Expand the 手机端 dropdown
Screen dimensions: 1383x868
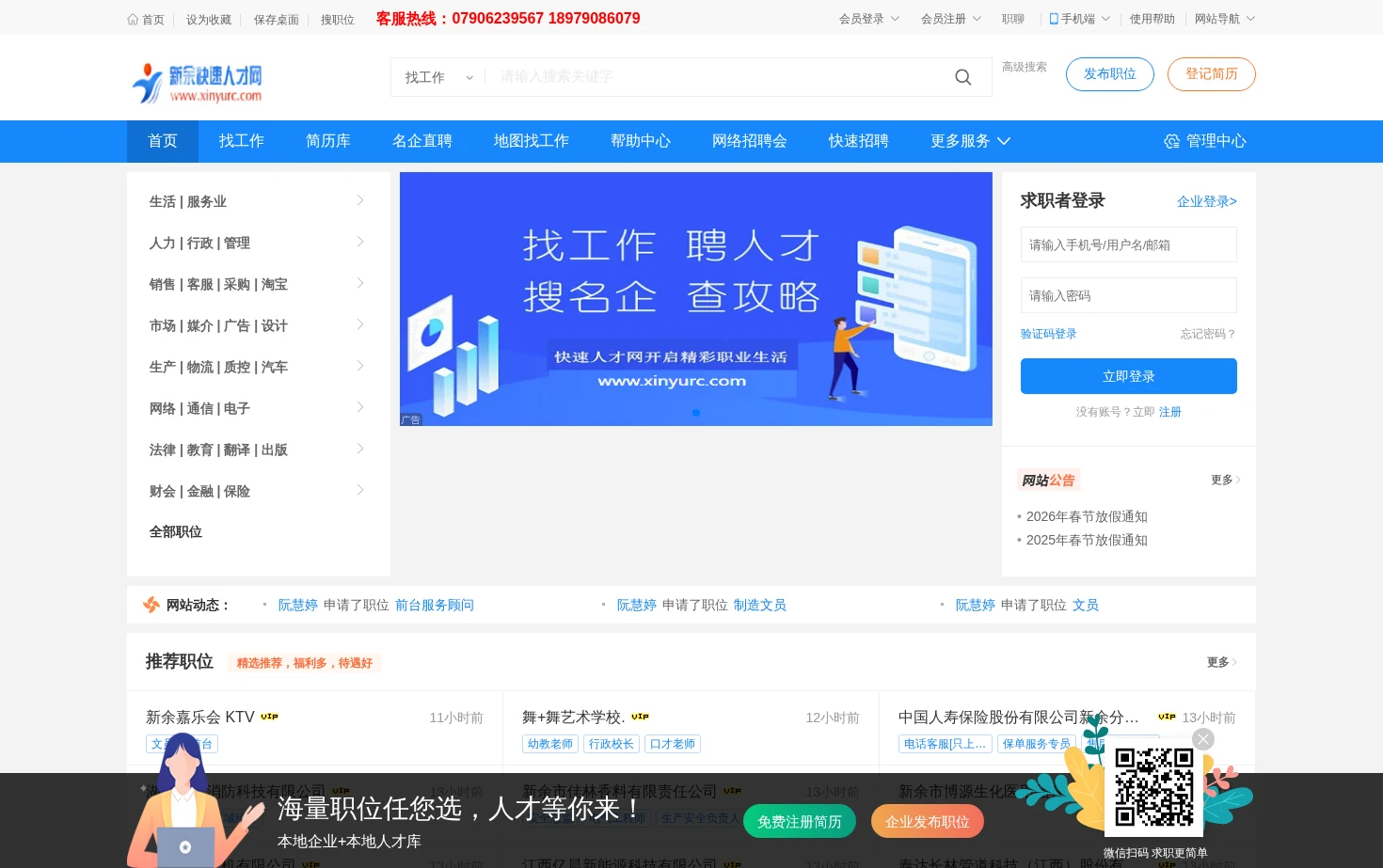(1105, 19)
